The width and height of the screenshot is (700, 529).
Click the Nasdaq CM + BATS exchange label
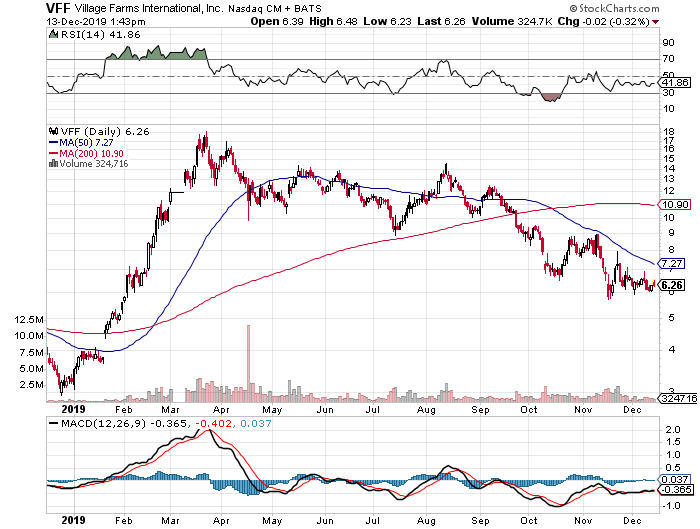275,8
